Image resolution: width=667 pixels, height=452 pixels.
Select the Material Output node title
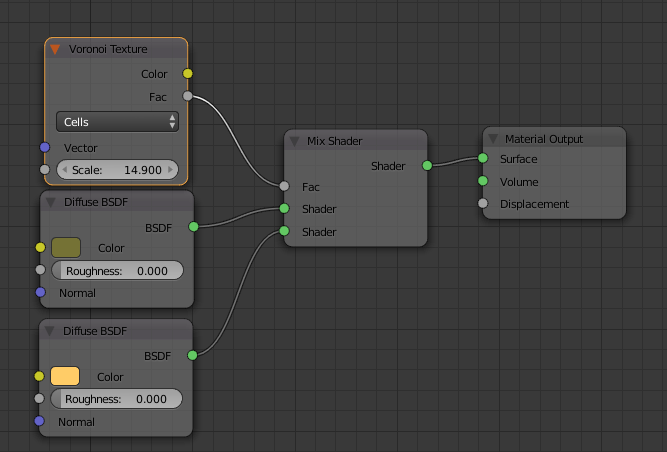point(544,139)
